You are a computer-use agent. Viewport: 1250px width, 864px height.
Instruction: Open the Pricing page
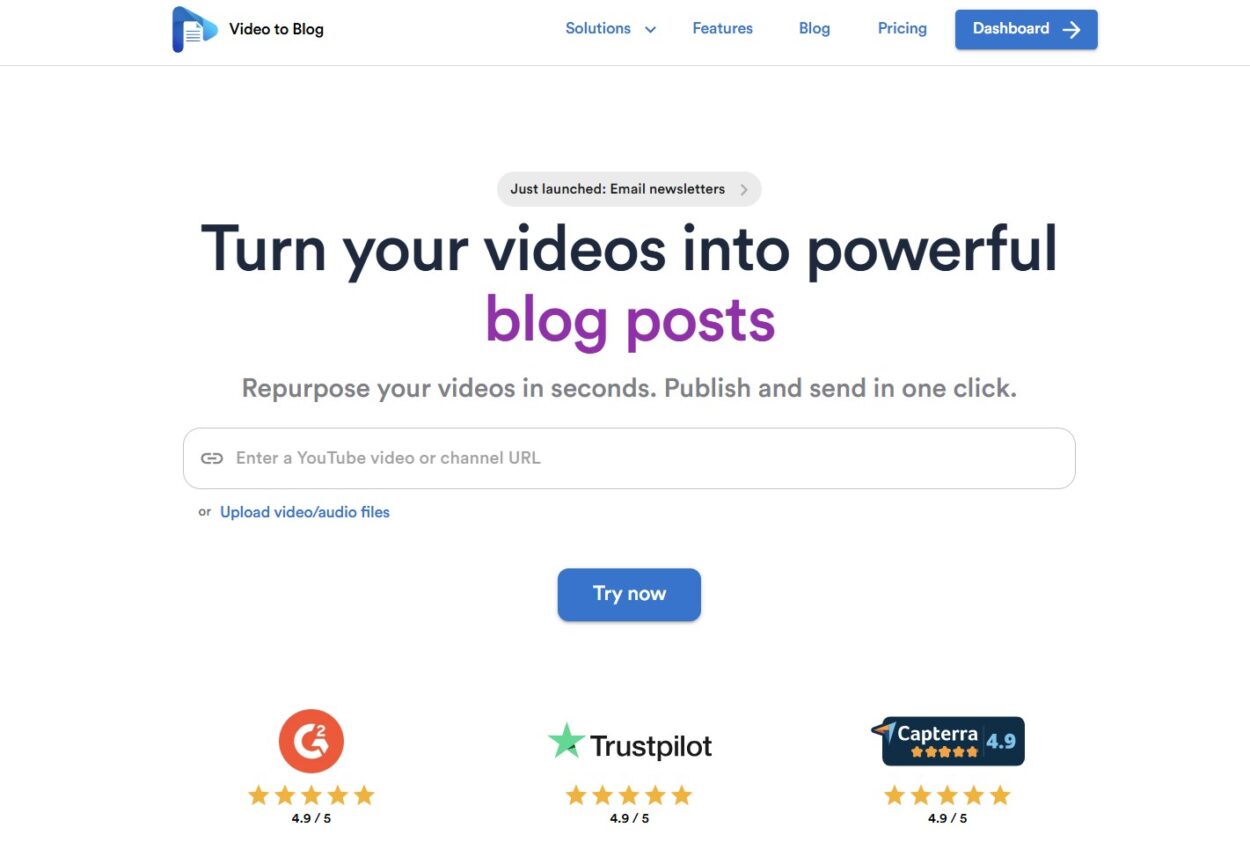point(902,29)
